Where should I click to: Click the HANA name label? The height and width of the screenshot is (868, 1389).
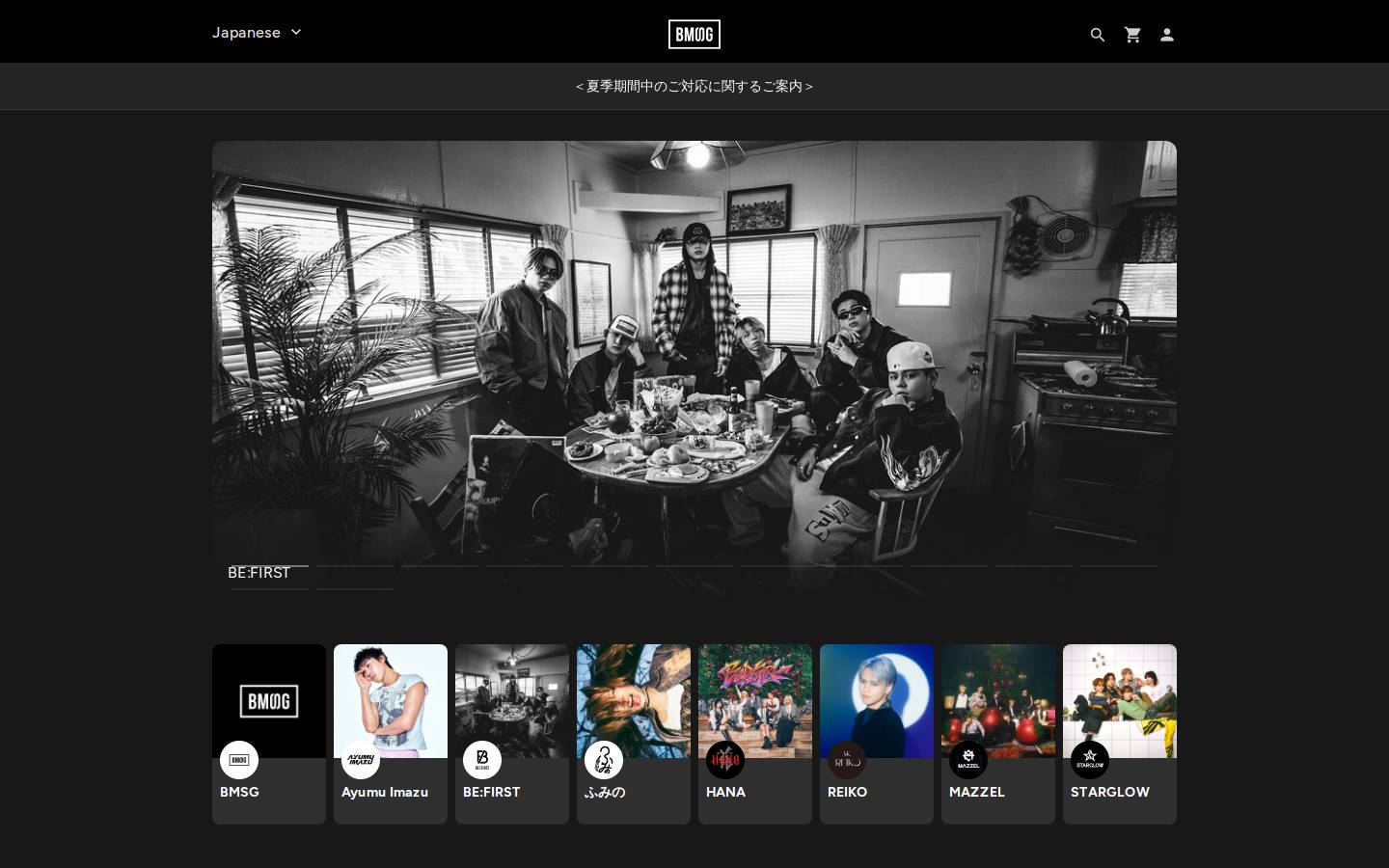(725, 792)
